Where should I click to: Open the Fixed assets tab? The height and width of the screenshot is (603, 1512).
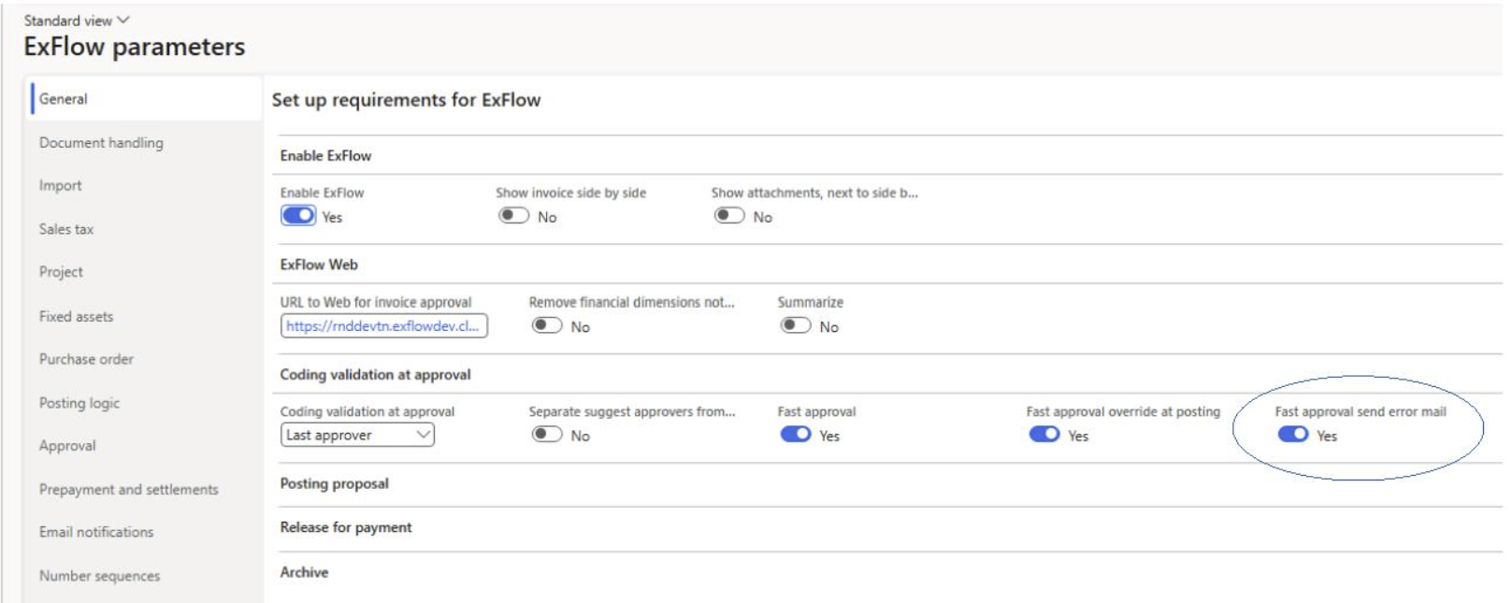click(x=146, y=316)
